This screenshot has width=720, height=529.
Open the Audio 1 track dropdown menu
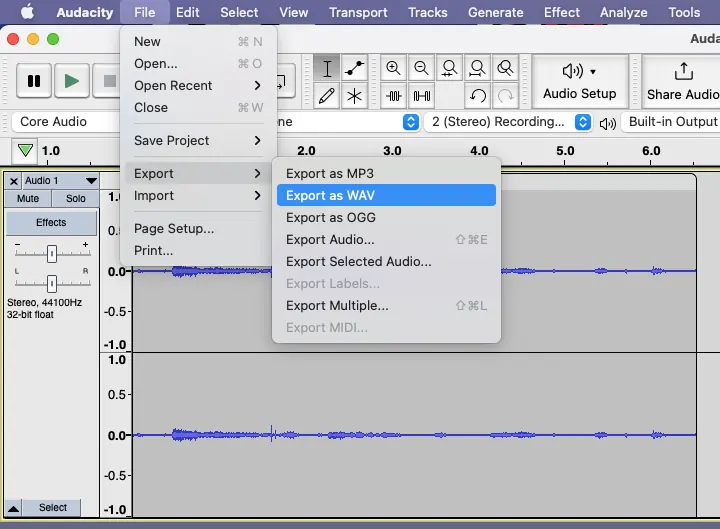click(61, 180)
